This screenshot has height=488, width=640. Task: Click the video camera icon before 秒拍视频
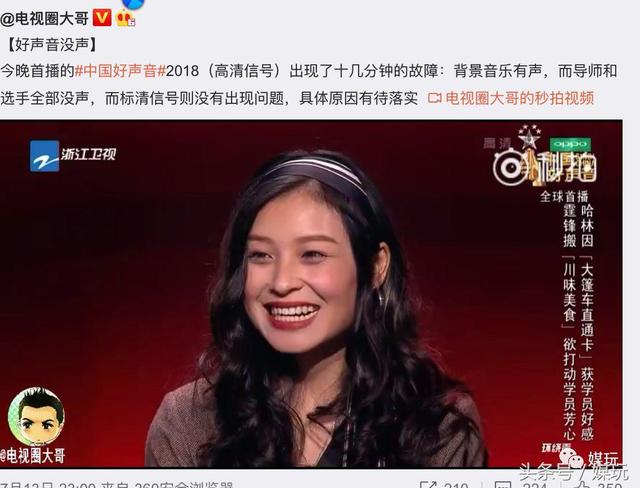point(434,98)
